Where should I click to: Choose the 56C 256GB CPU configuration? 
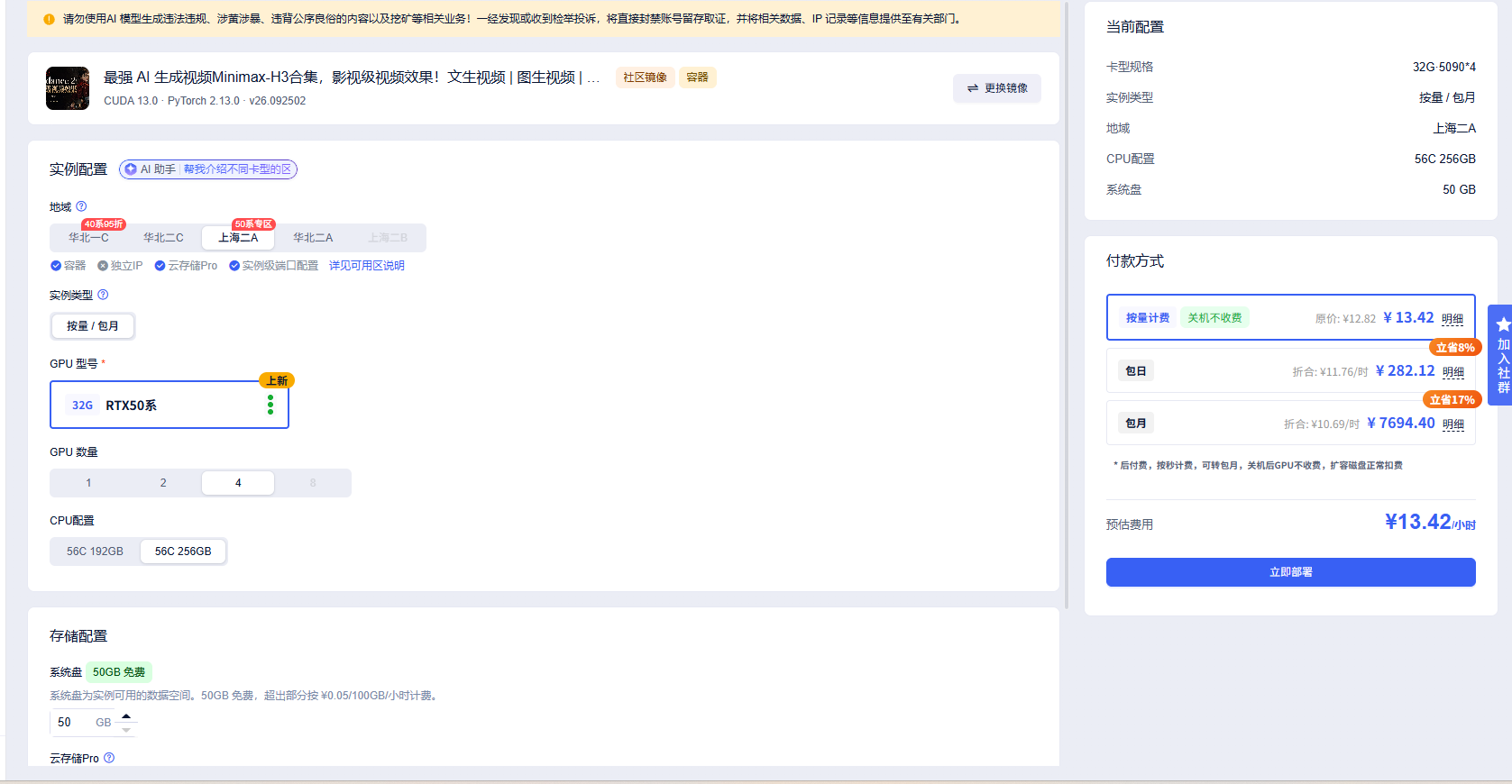click(x=183, y=552)
